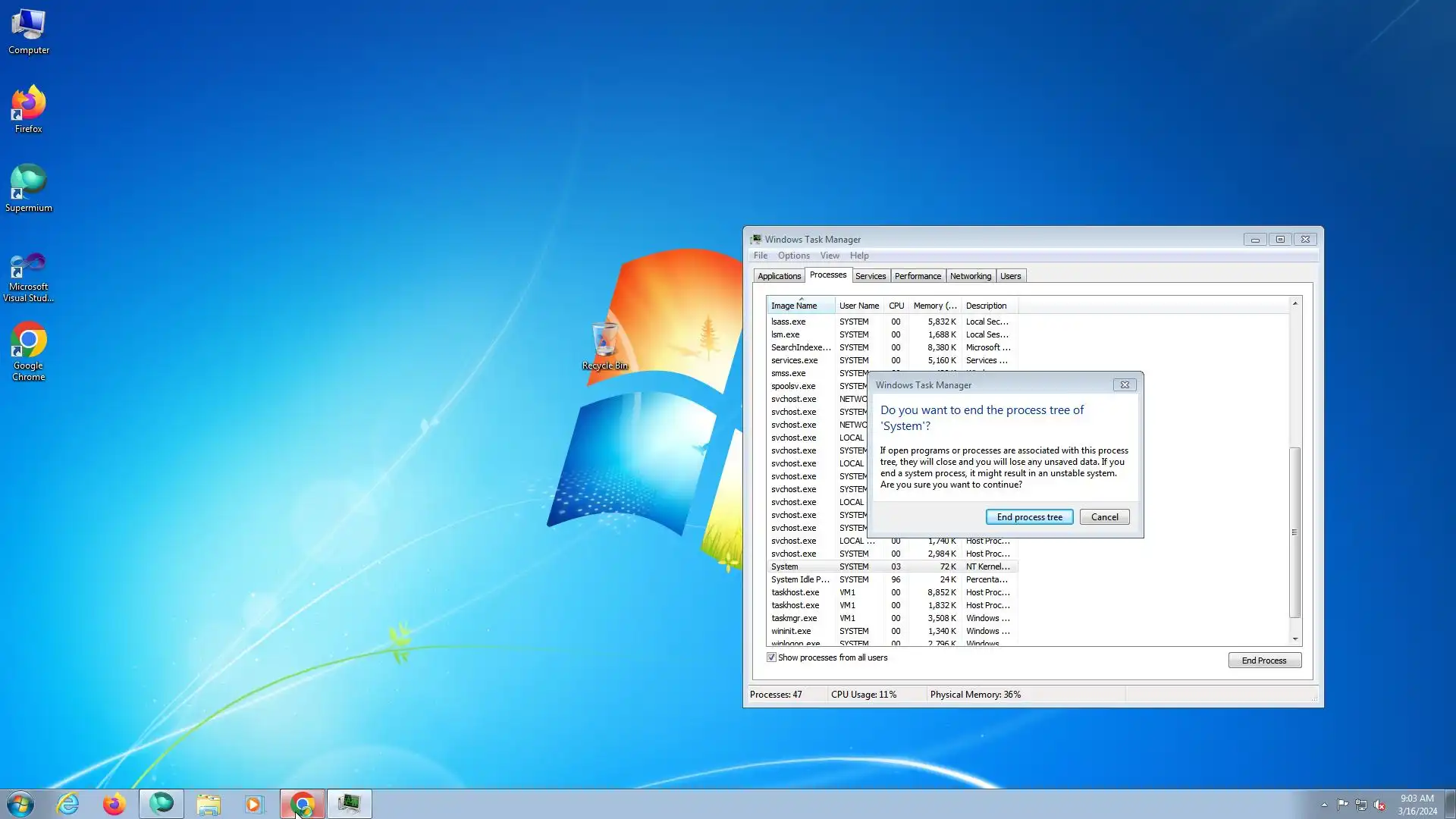
Task: Open the Firefox desktop shortcut
Action: coord(28,109)
